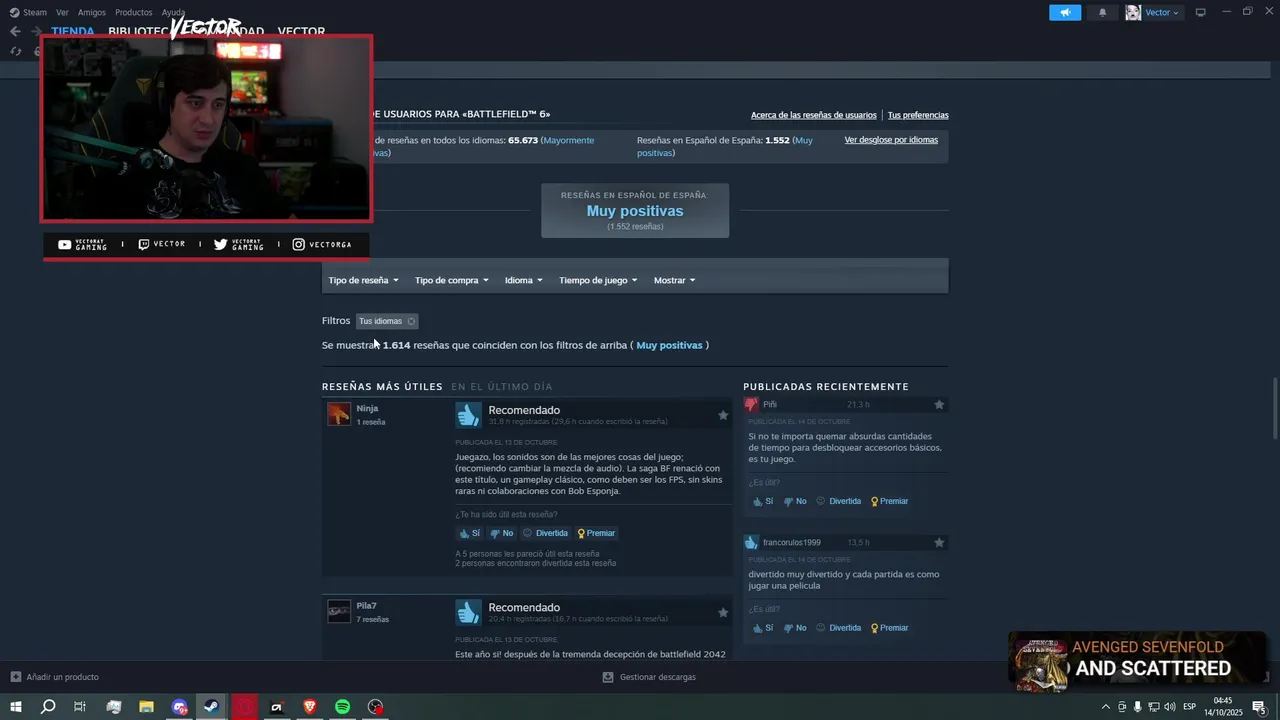Expand the 'Tipo de compra' dropdown
This screenshot has height=720, width=1280.
tap(452, 280)
